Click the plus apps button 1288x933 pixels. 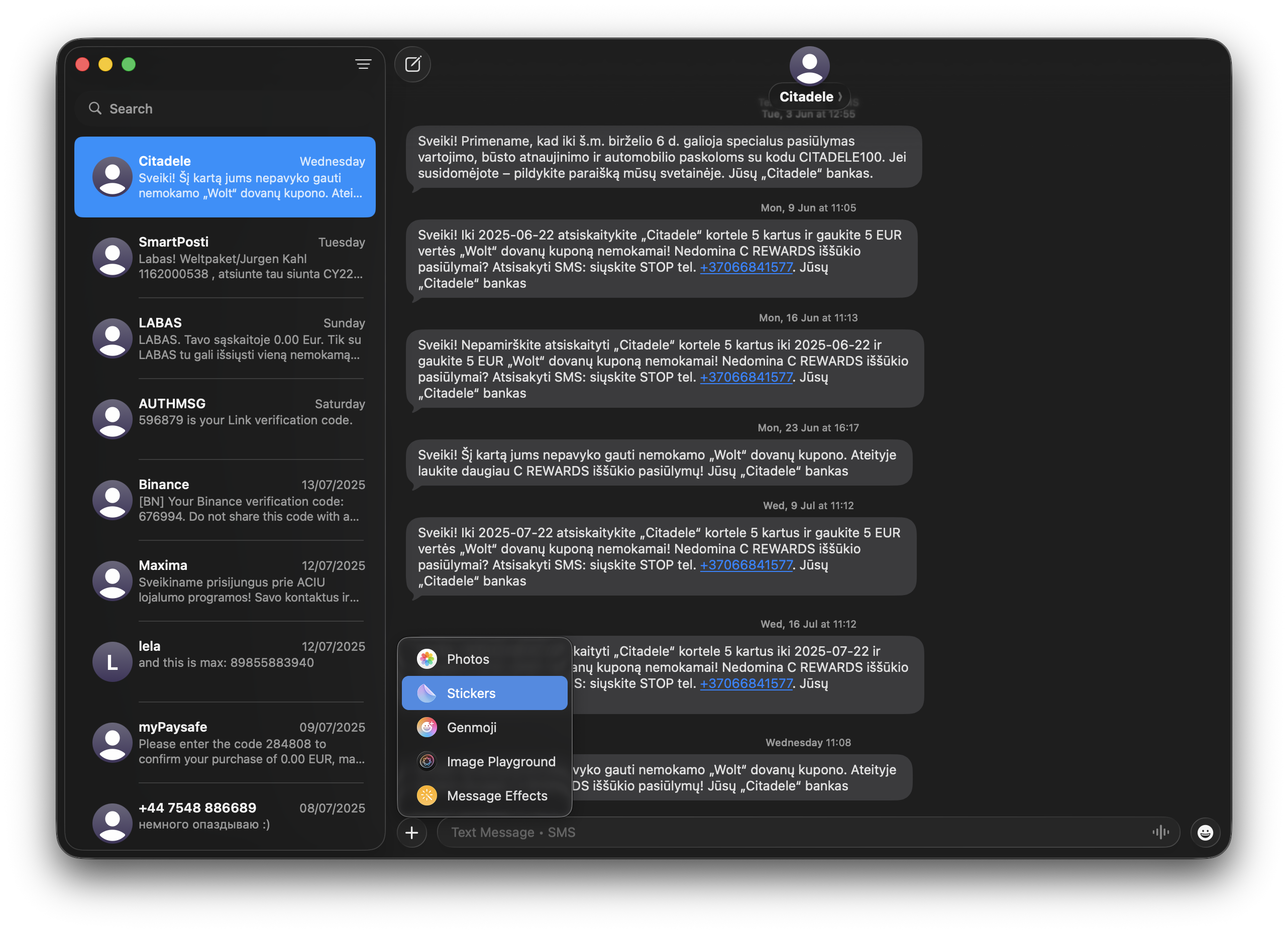click(x=412, y=833)
